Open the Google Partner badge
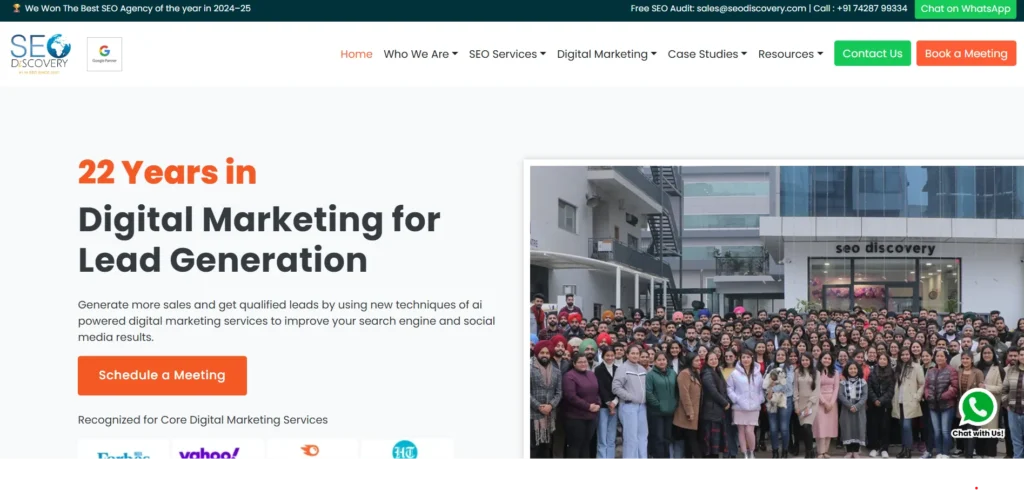This screenshot has width=1024, height=490. click(x=104, y=54)
